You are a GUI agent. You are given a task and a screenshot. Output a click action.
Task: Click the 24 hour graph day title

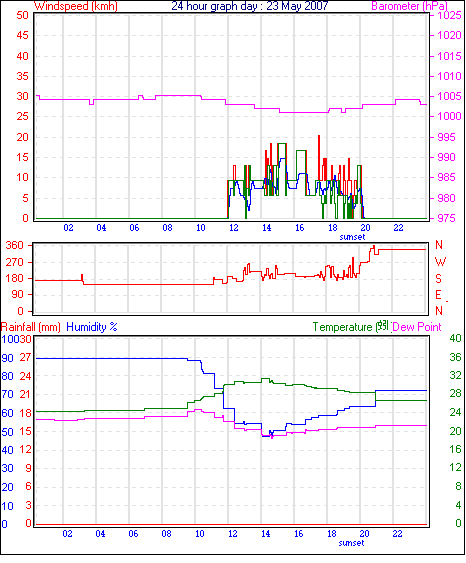click(250, 6)
